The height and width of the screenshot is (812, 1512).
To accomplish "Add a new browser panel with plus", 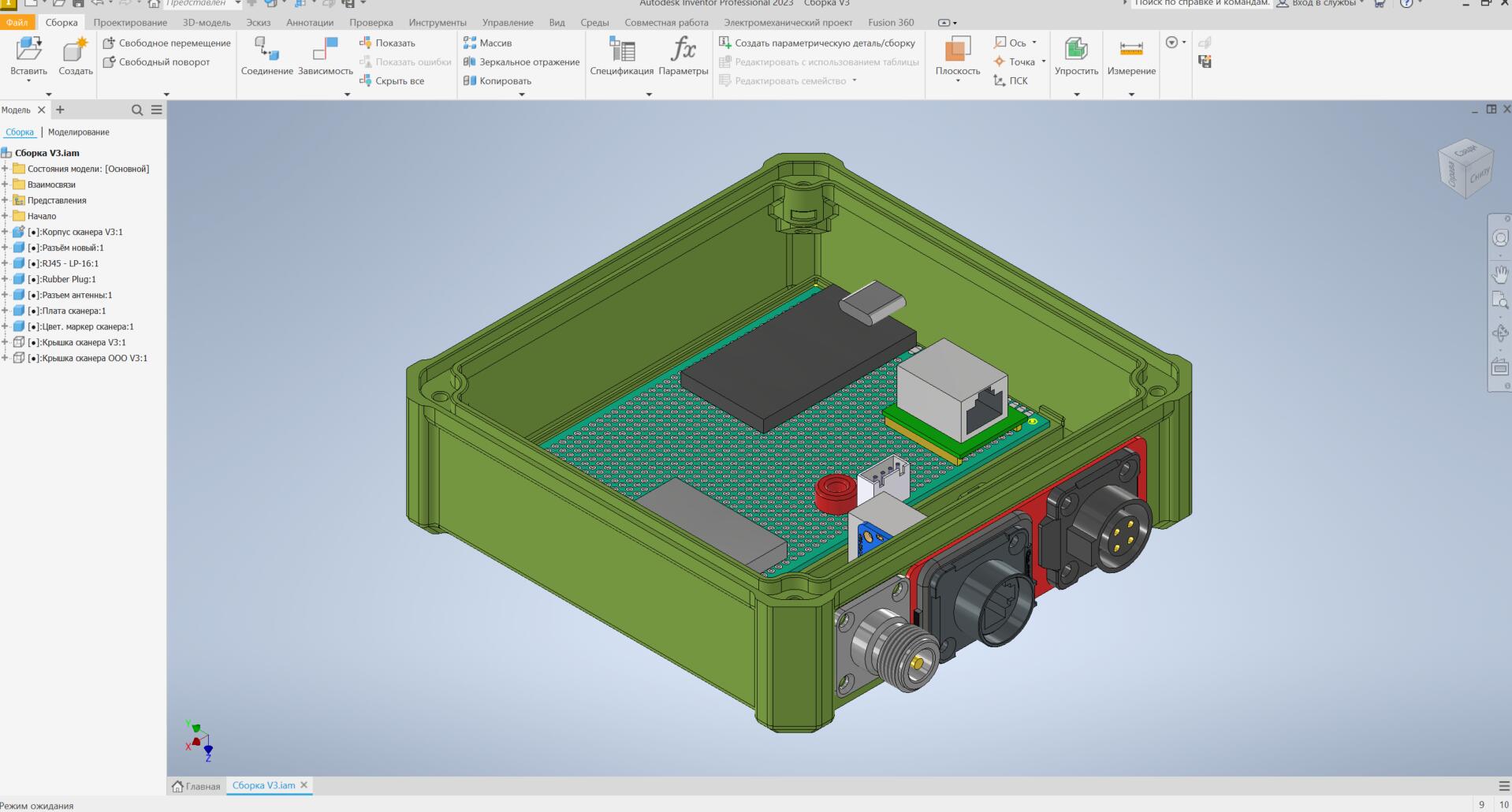I will coord(60,110).
